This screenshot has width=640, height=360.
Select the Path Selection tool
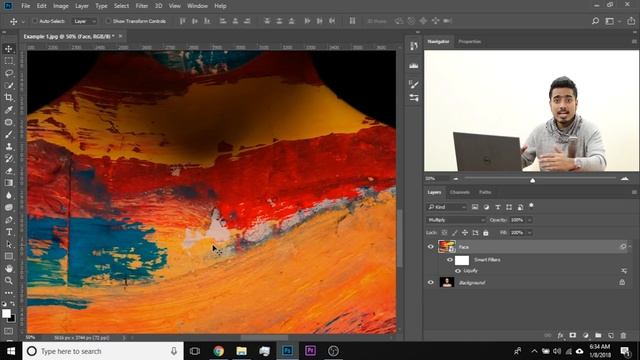[x=9, y=244]
